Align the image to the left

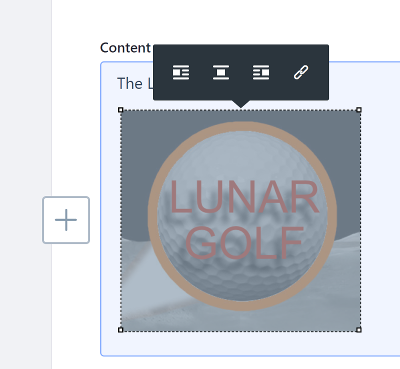181,72
